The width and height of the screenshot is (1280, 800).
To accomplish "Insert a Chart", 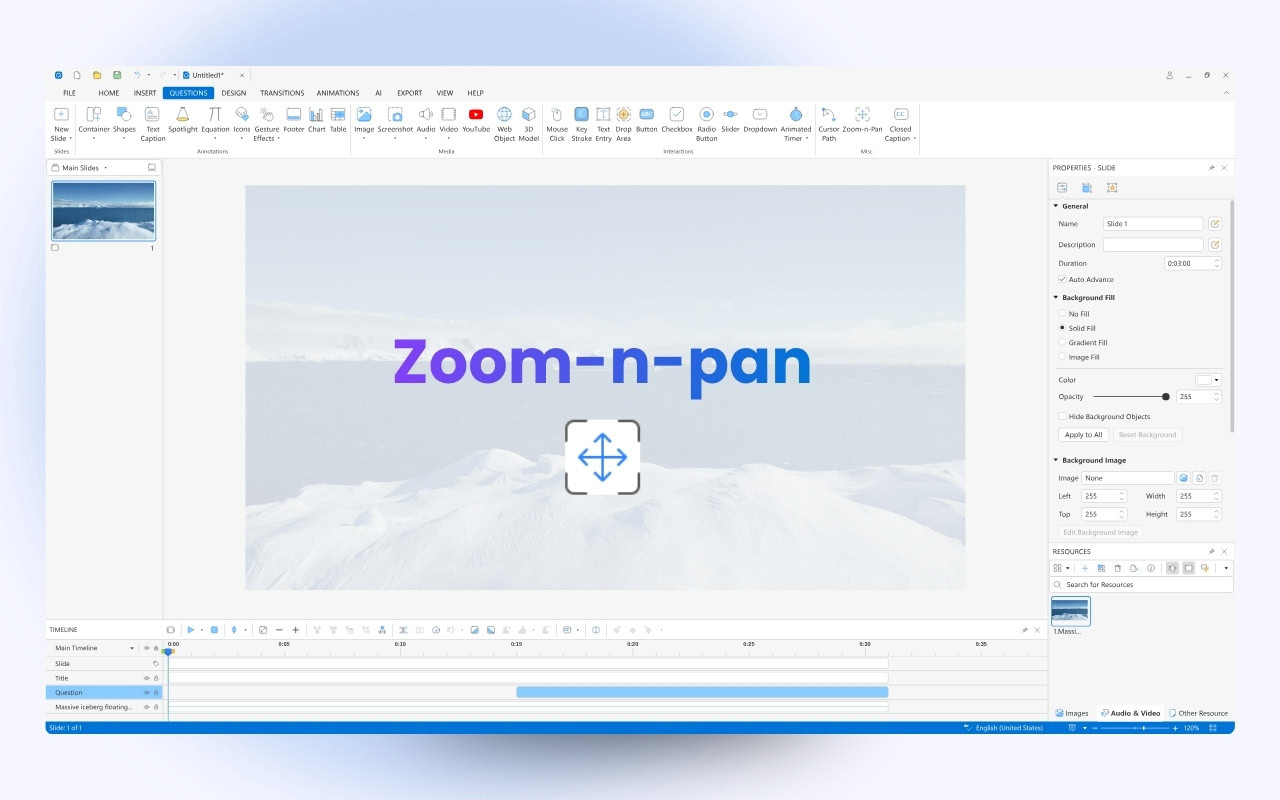I will [x=316, y=120].
